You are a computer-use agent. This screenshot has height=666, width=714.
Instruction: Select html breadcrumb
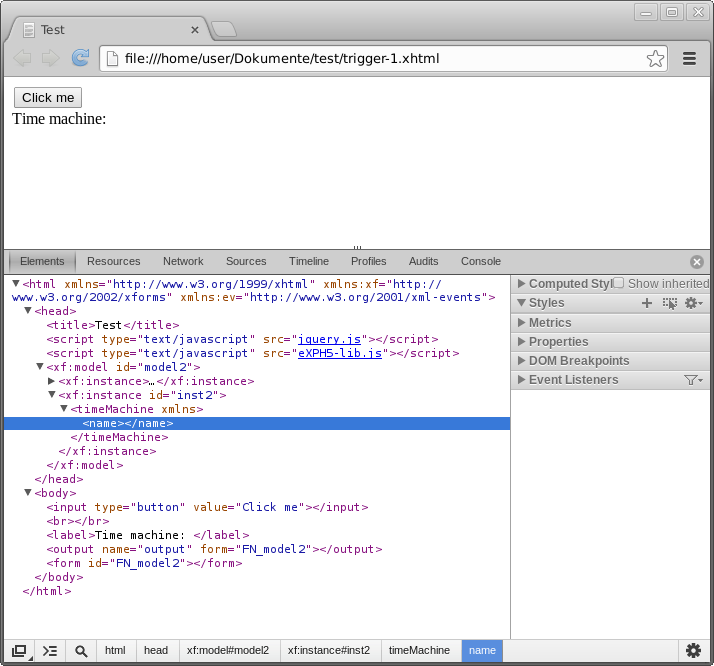pos(115,651)
